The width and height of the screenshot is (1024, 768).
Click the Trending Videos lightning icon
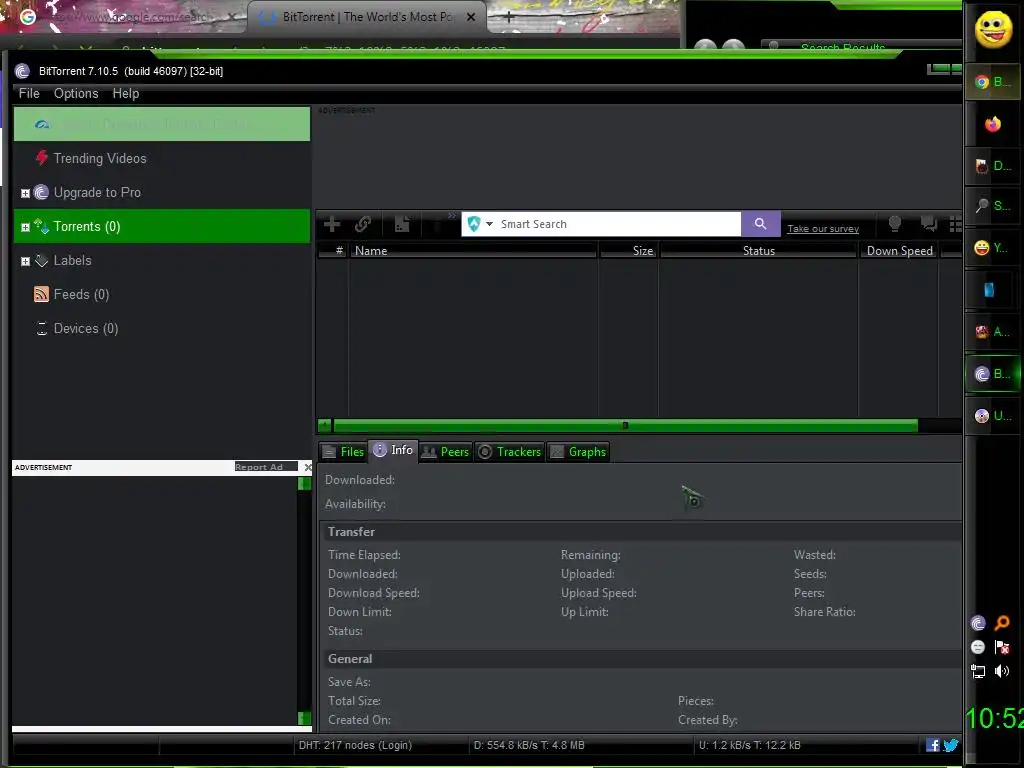(x=42, y=157)
